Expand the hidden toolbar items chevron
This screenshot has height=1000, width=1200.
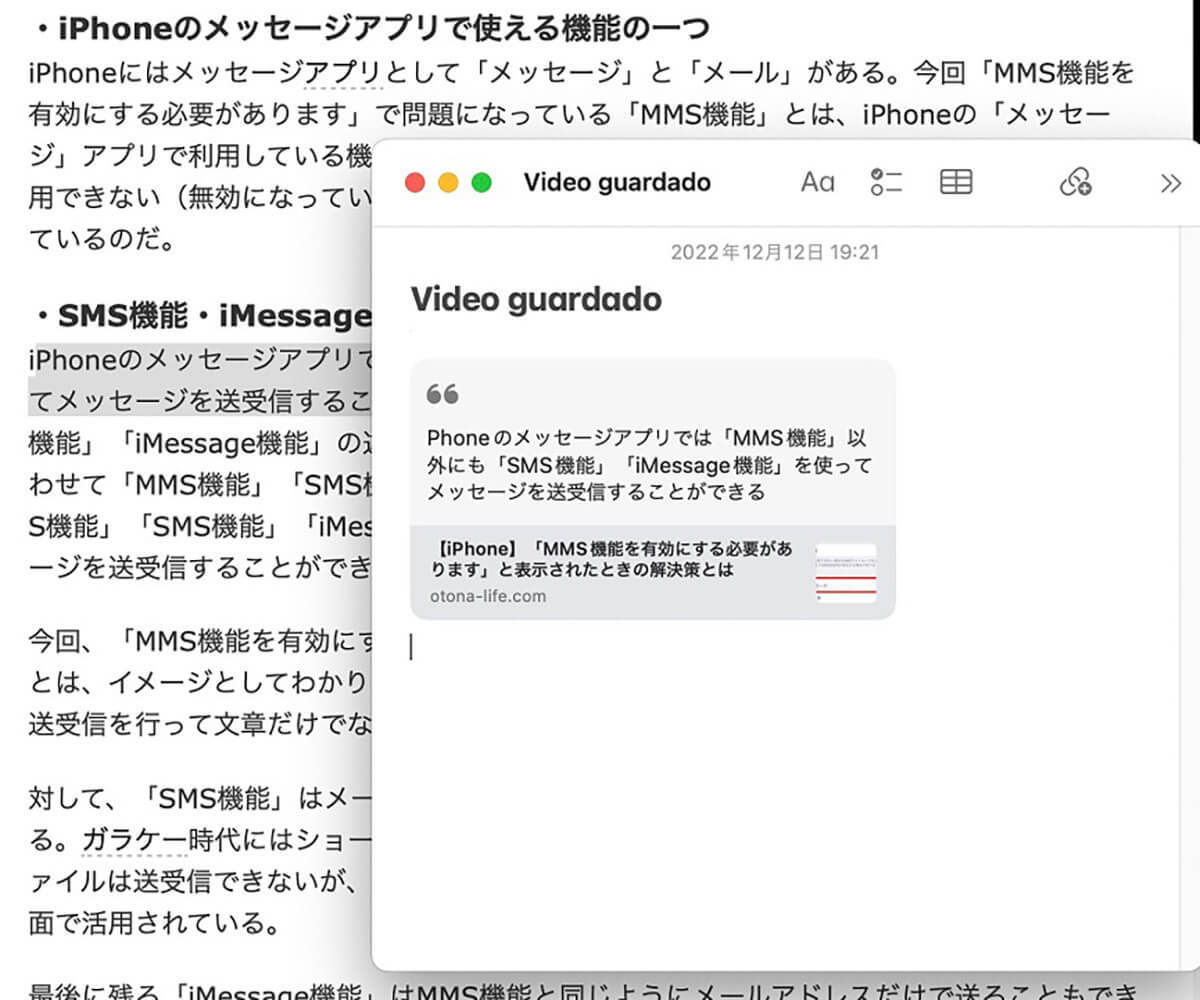[1170, 183]
